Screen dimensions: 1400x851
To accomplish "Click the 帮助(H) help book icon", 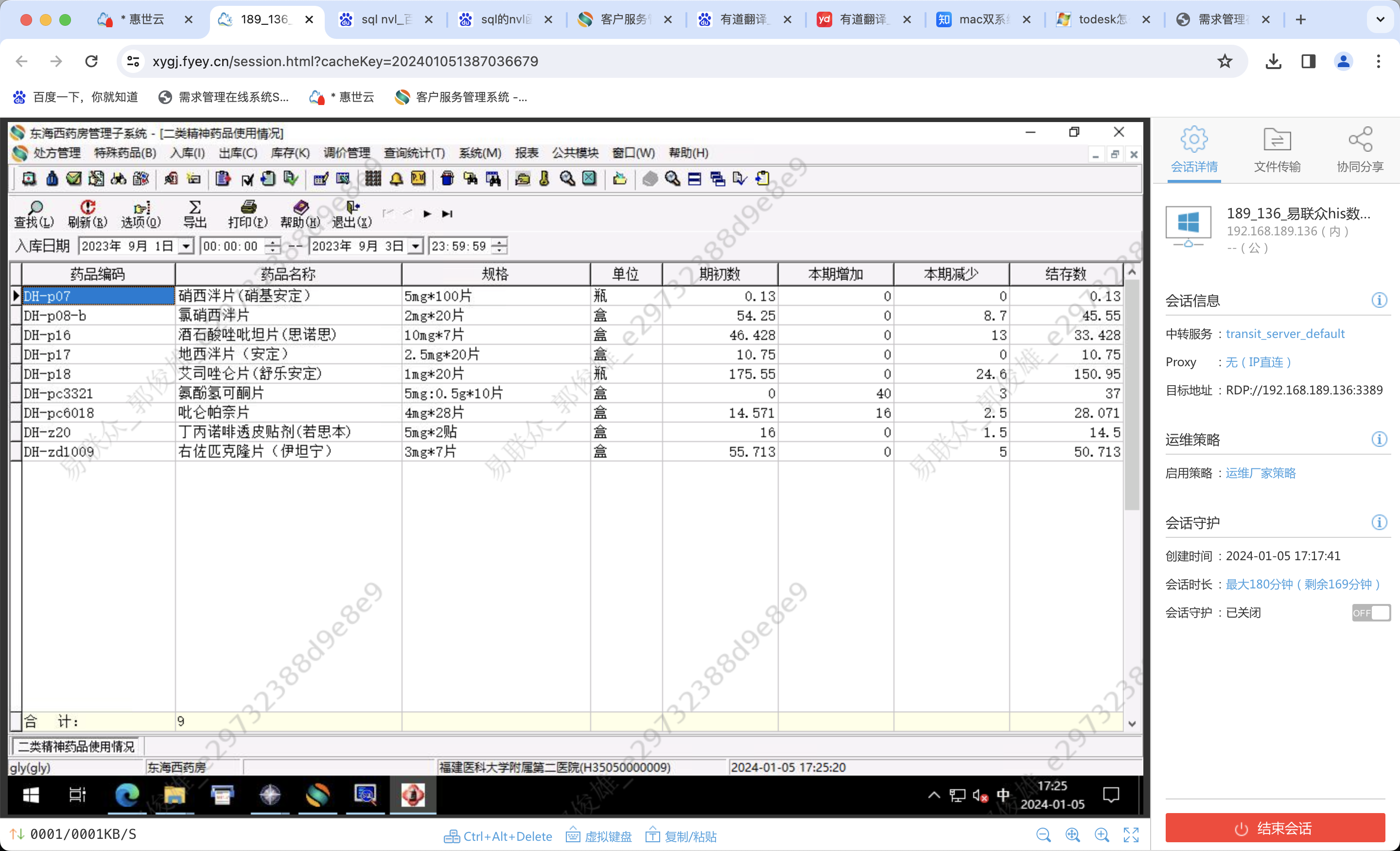I will click(x=300, y=213).
